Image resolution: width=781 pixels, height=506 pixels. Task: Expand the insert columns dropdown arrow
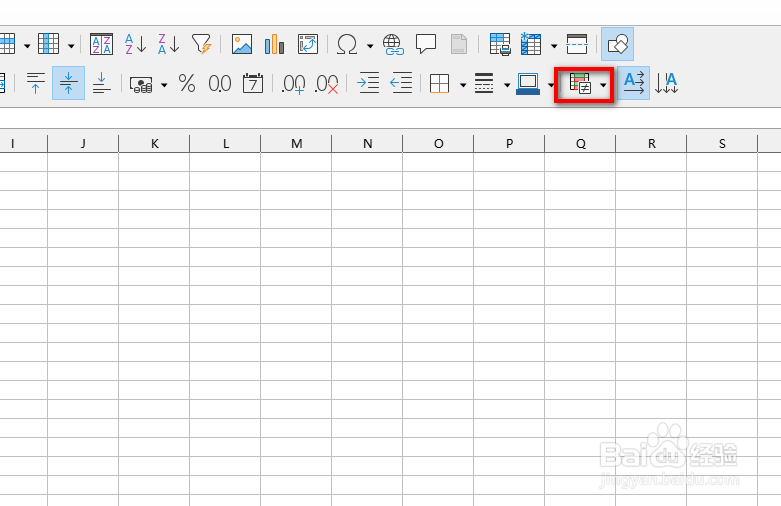pyautogui.click(x=71, y=46)
